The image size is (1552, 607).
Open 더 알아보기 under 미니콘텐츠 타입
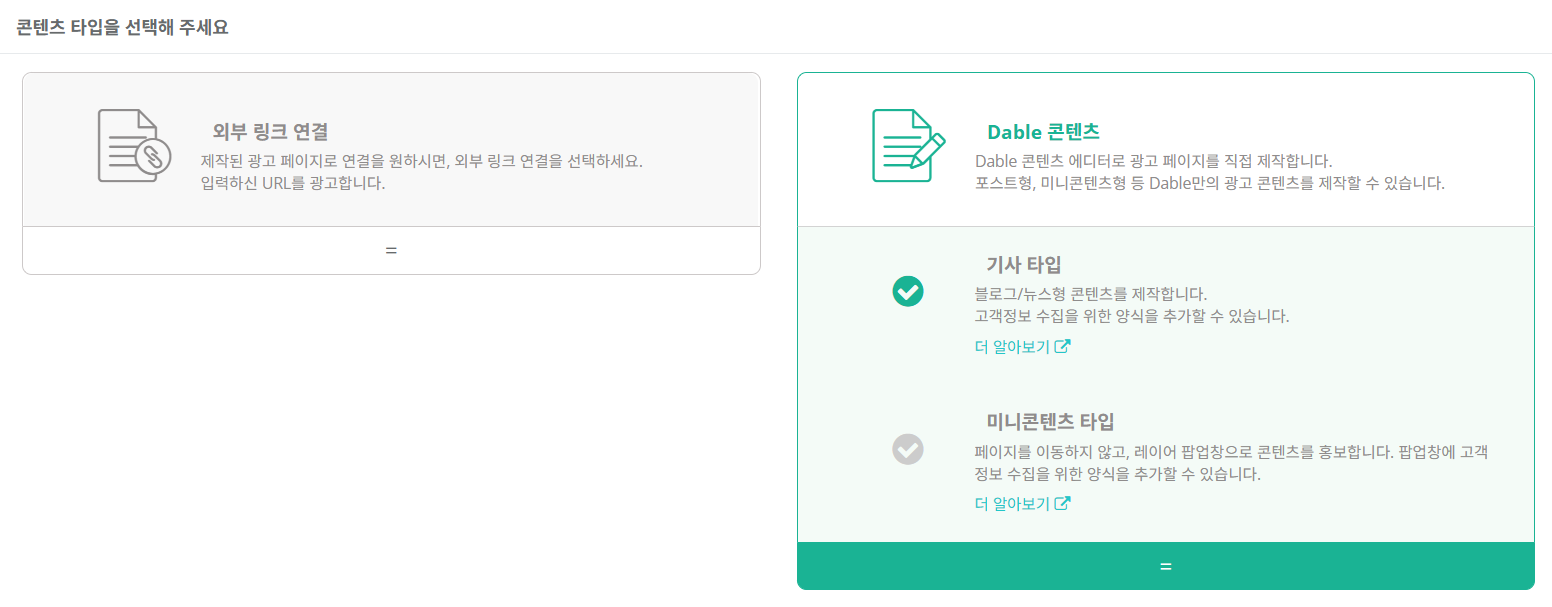(1012, 504)
